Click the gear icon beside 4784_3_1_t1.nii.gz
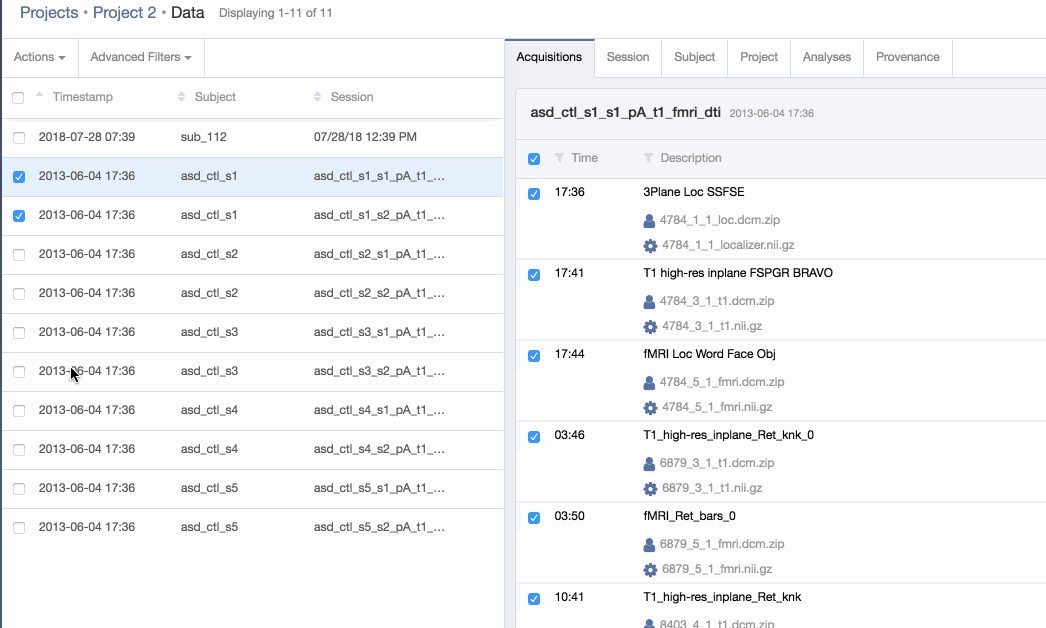The height and width of the screenshot is (628, 1046). click(x=650, y=326)
